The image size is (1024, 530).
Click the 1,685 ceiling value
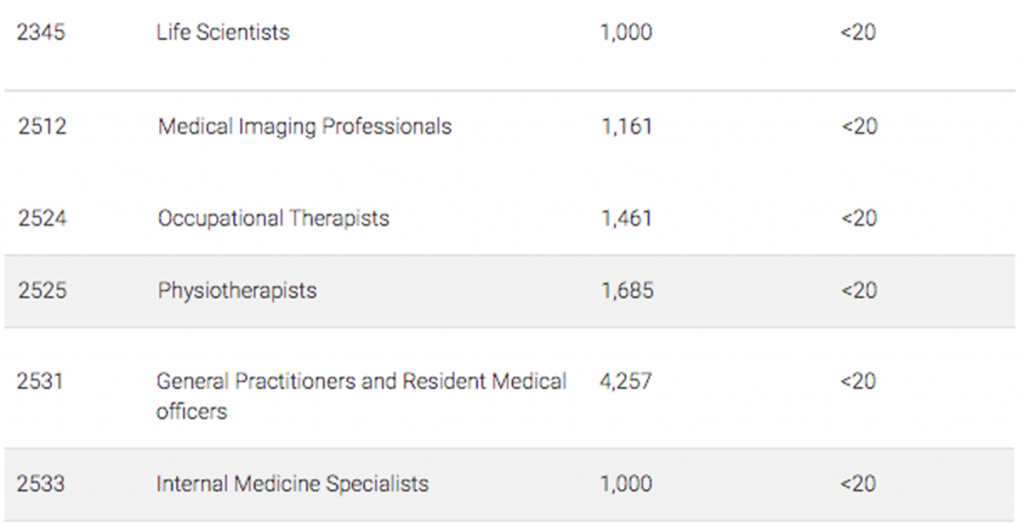(x=627, y=291)
